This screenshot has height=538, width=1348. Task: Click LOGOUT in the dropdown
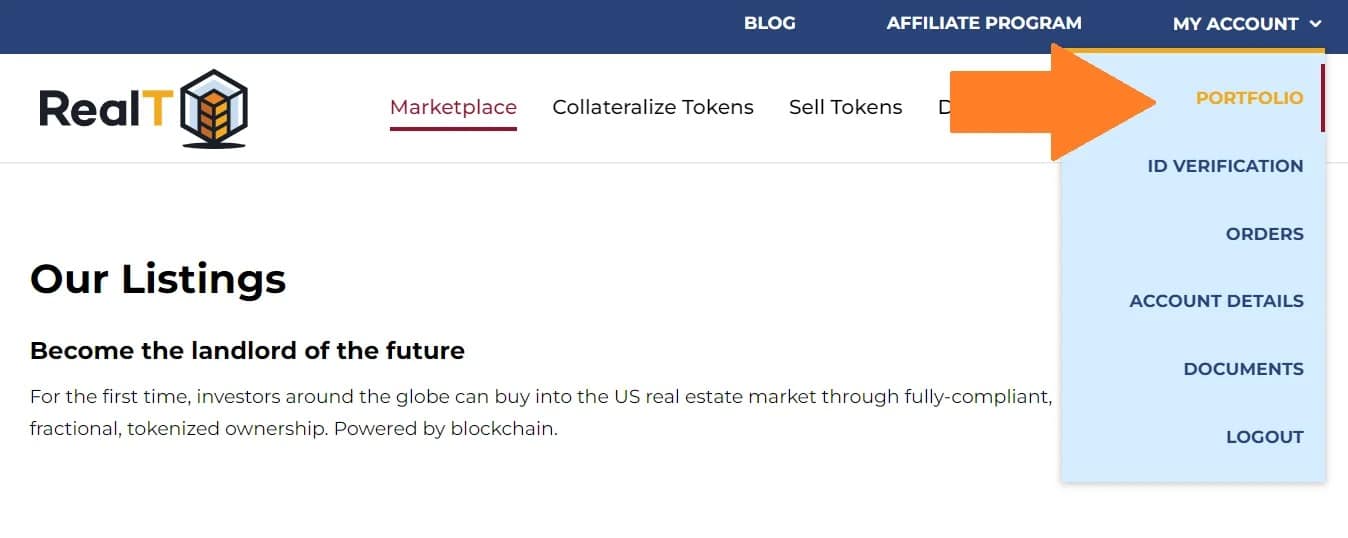coord(1264,437)
